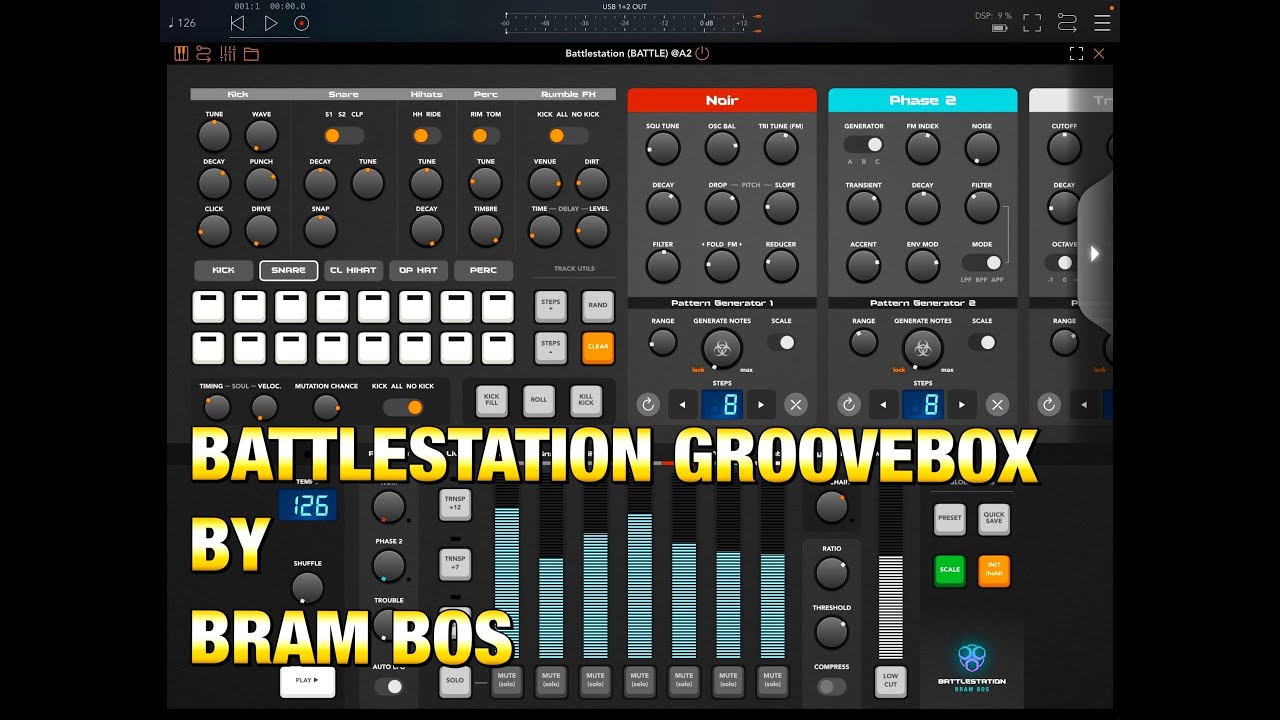The width and height of the screenshot is (1280, 720).
Task: Click Pattern Generator 1 regenerate circular arrow
Action: click(648, 404)
